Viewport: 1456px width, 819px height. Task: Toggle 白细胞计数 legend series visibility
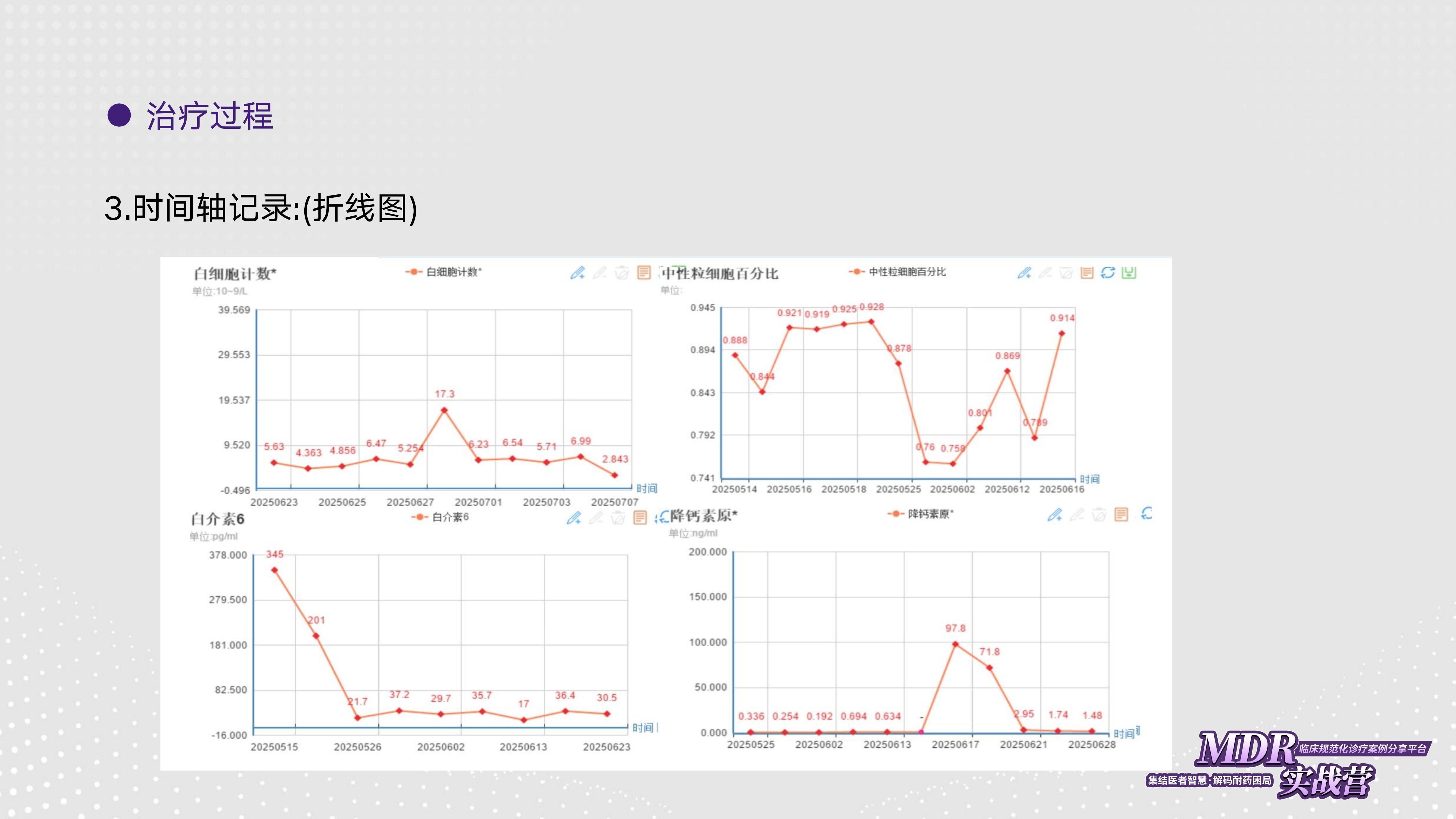[x=444, y=272]
